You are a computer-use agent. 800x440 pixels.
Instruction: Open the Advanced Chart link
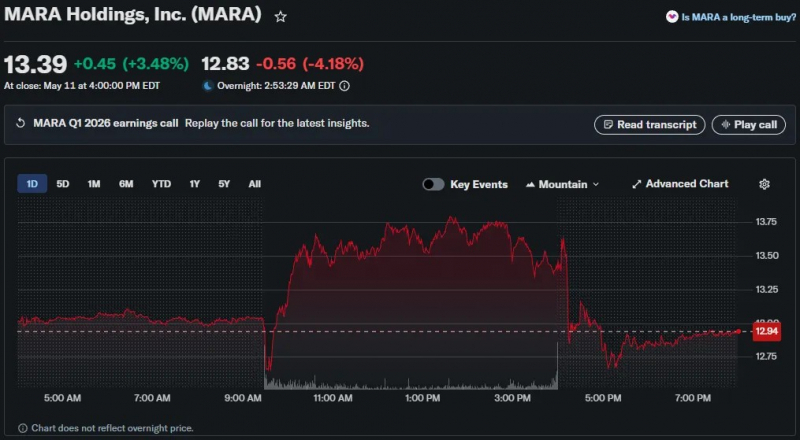click(680, 184)
